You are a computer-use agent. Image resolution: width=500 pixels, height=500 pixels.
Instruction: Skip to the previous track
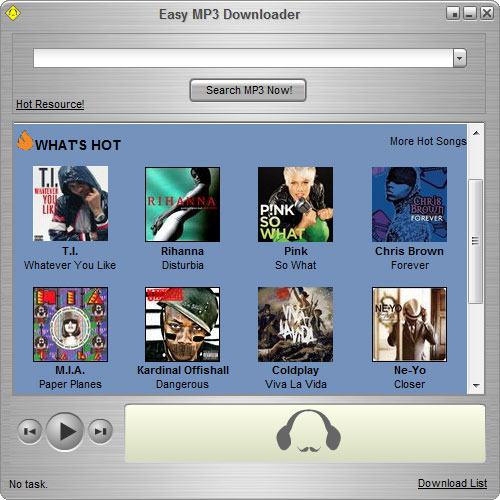30,431
